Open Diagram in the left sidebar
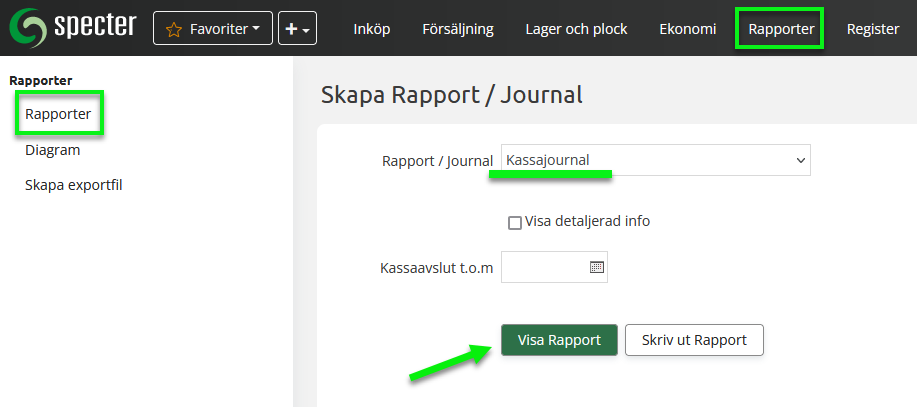Image resolution: width=917 pixels, height=407 pixels. [52, 150]
